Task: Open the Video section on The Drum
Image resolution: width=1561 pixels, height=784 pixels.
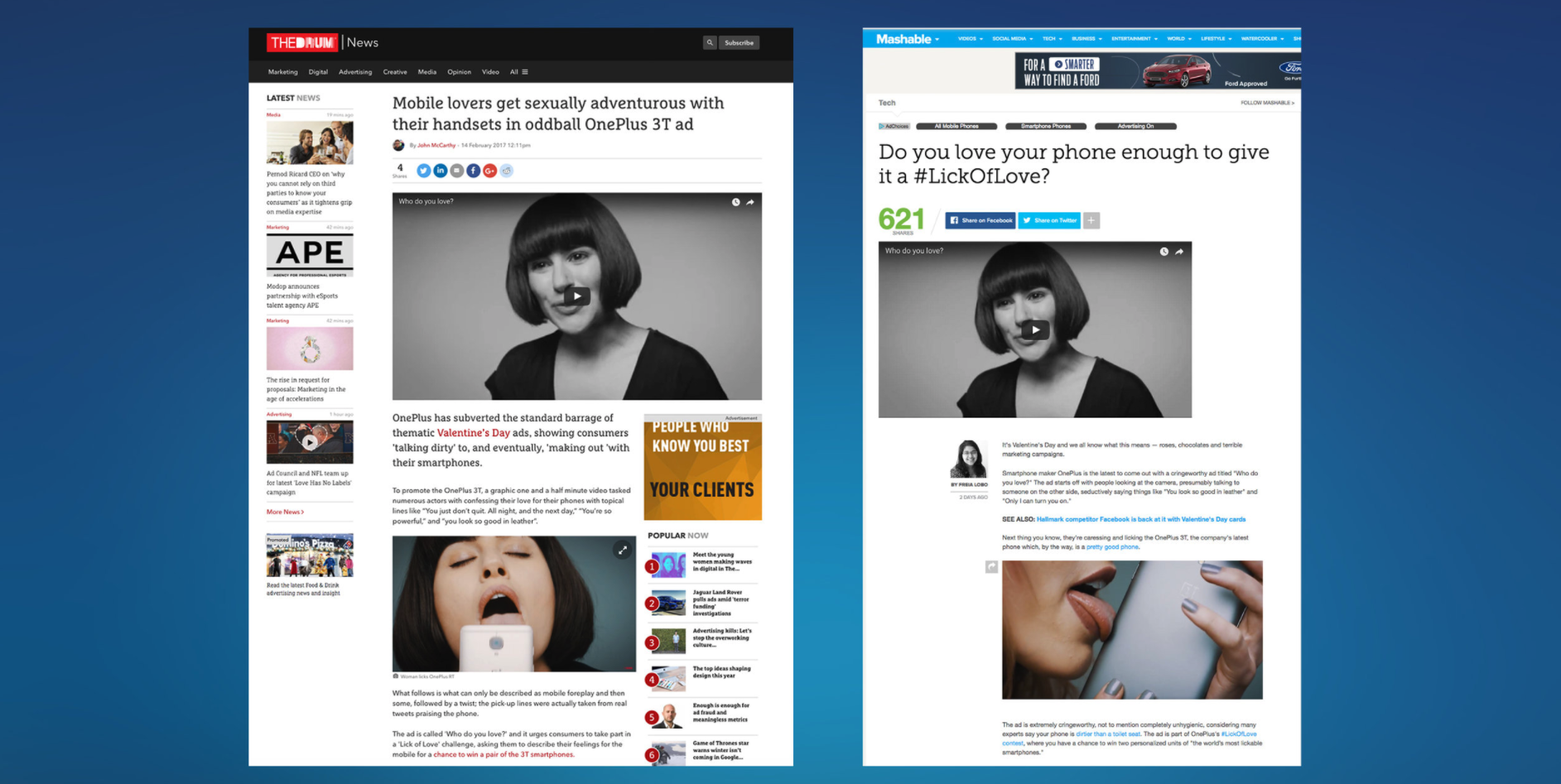Action: pyautogui.click(x=490, y=72)
